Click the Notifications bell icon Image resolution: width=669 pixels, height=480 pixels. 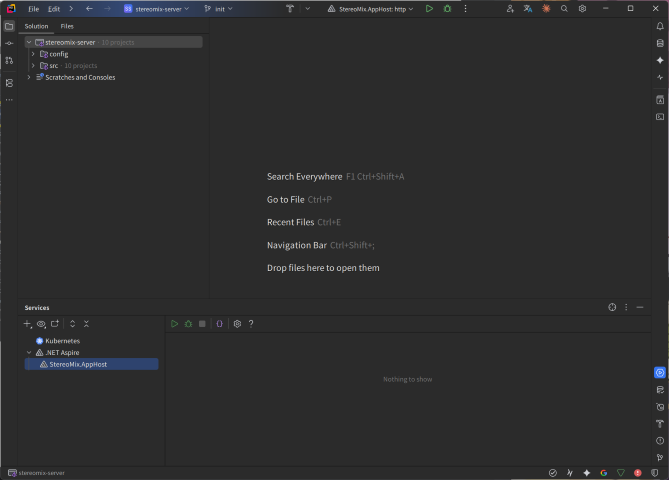pyautogui.click(x=660, y=25)
